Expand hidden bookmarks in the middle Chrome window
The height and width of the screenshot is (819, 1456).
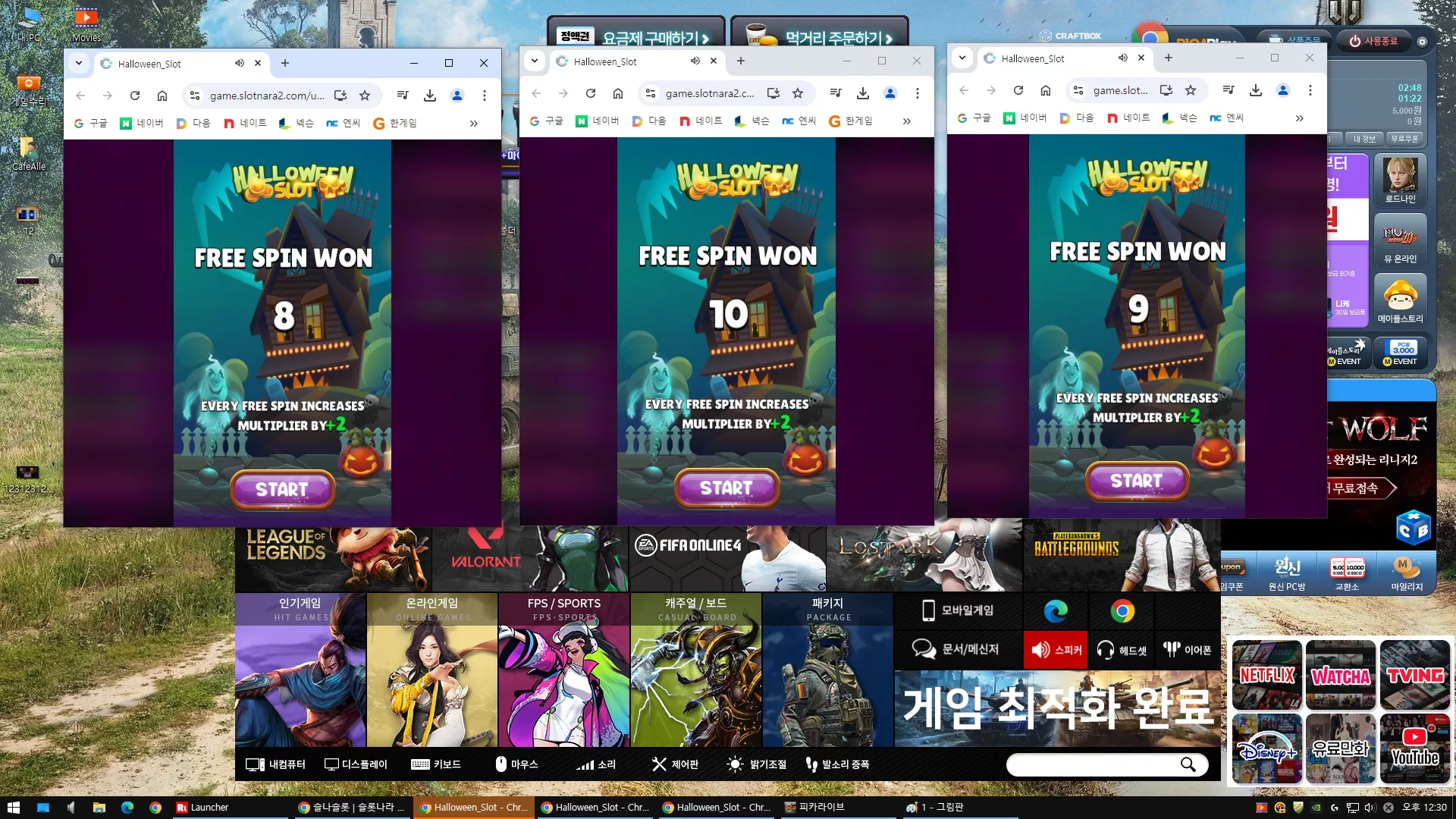(907, 121)
